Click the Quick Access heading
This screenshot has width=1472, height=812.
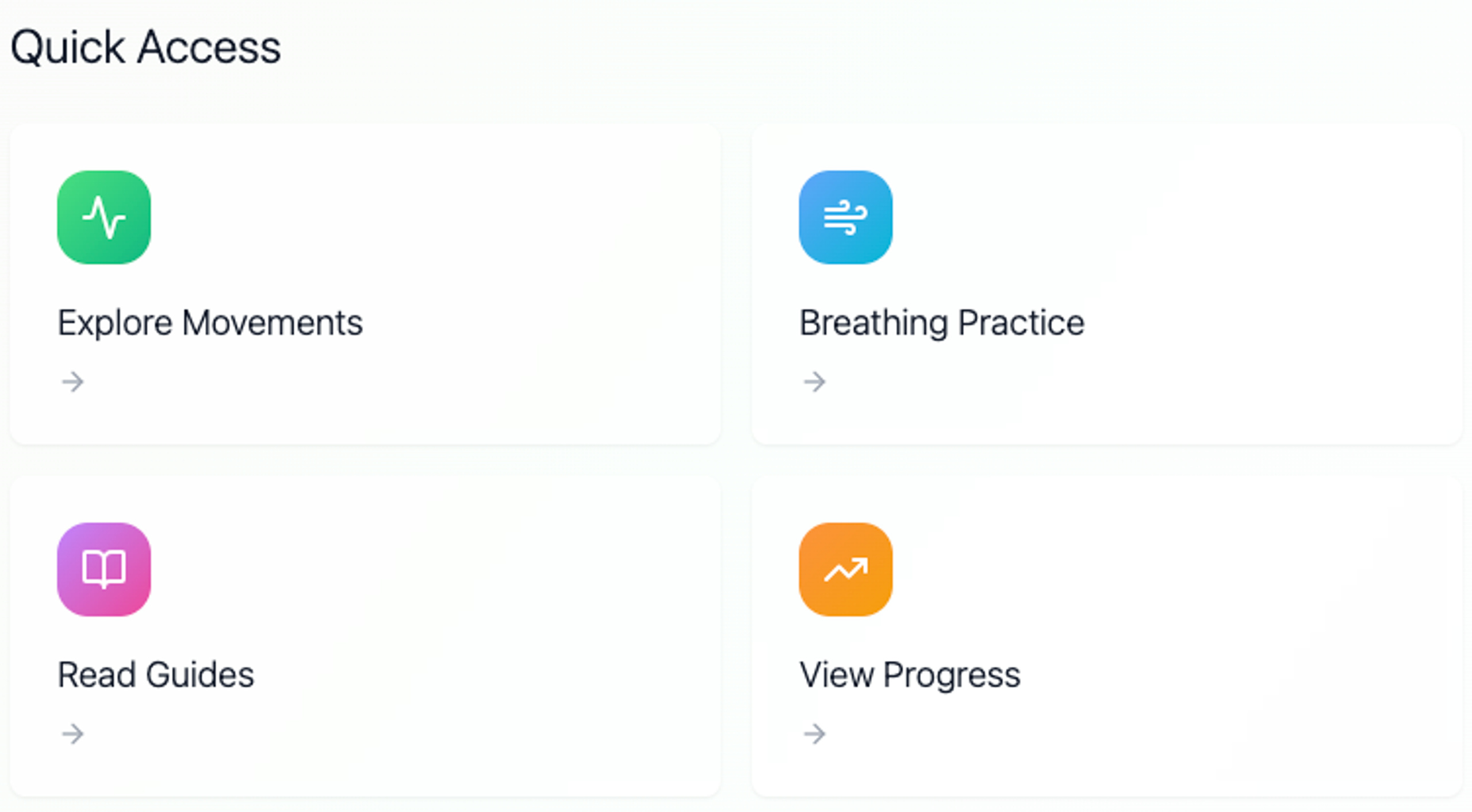(x=145, y=48)
